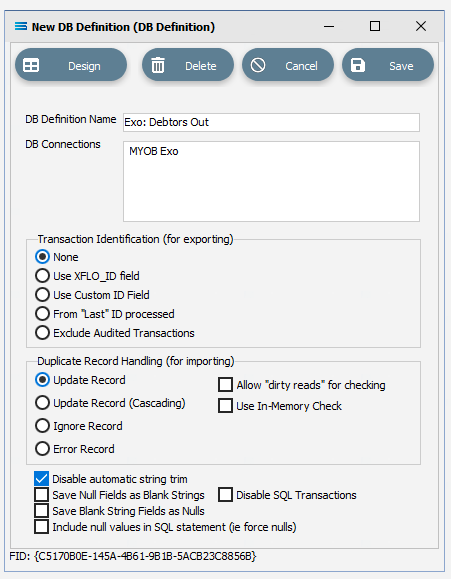The image size is (451, 579).
Task: Click the Cancel circle-slash icon
Action: pyautogui.click(x=258, y=65)
